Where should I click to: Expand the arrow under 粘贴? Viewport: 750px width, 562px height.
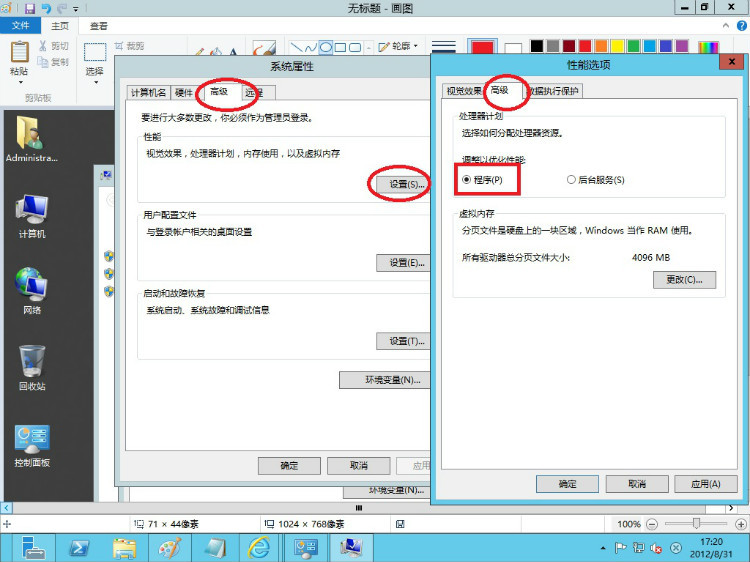click(x=21, y=82)
